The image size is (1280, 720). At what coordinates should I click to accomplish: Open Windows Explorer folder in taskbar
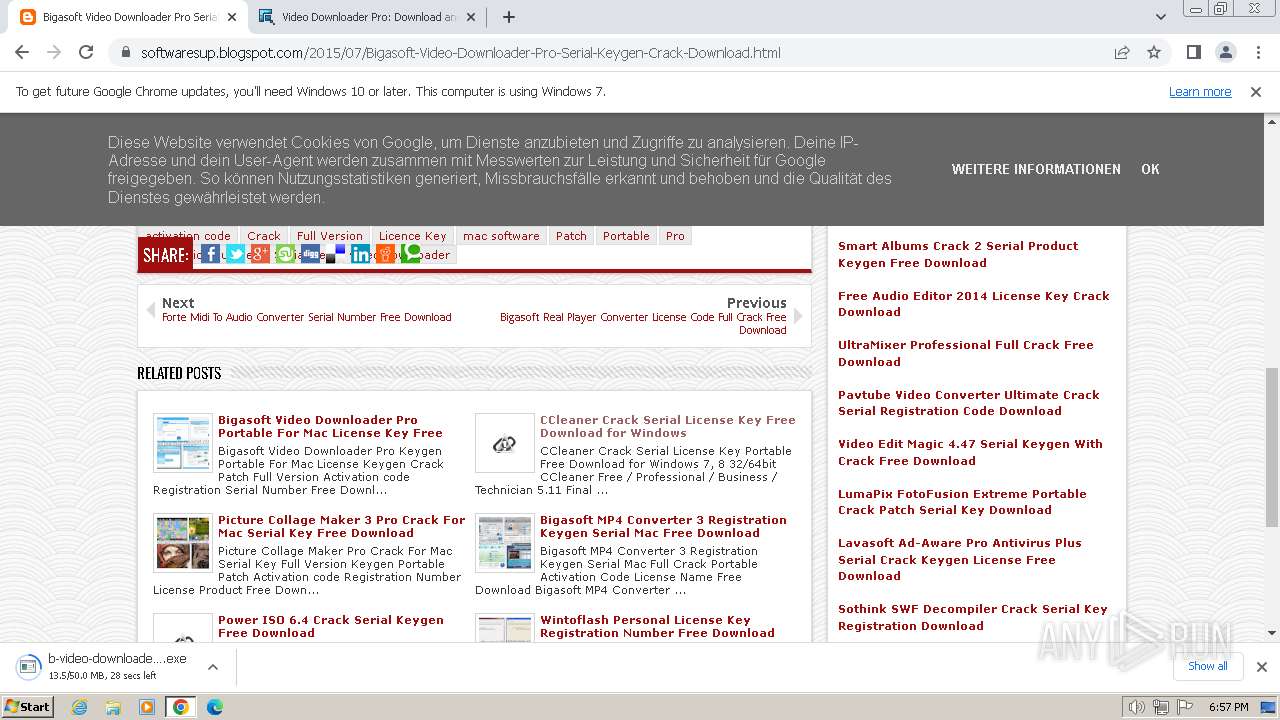click(x=113, y=707)
